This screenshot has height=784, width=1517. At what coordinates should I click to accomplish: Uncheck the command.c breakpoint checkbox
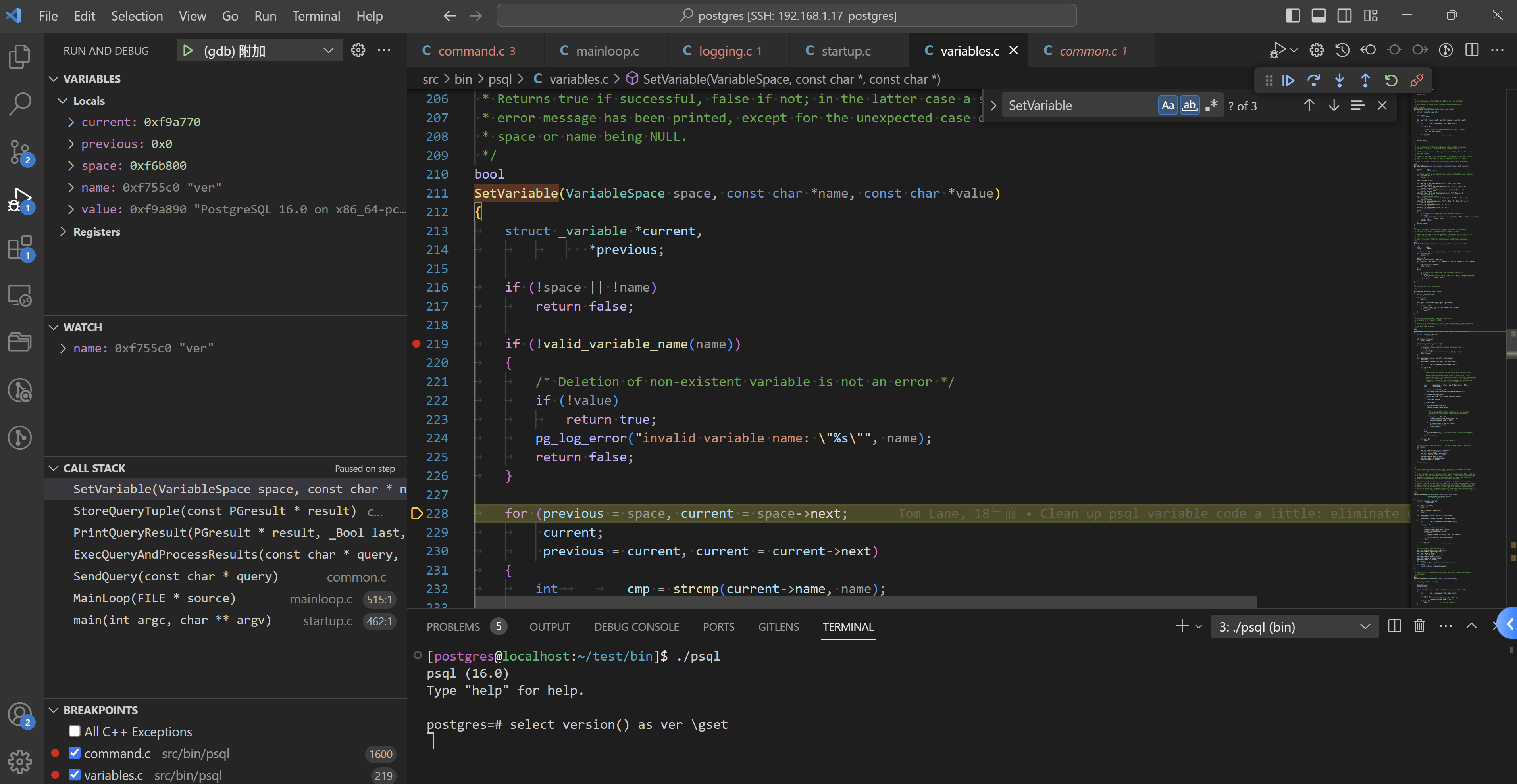click(75, 753)
